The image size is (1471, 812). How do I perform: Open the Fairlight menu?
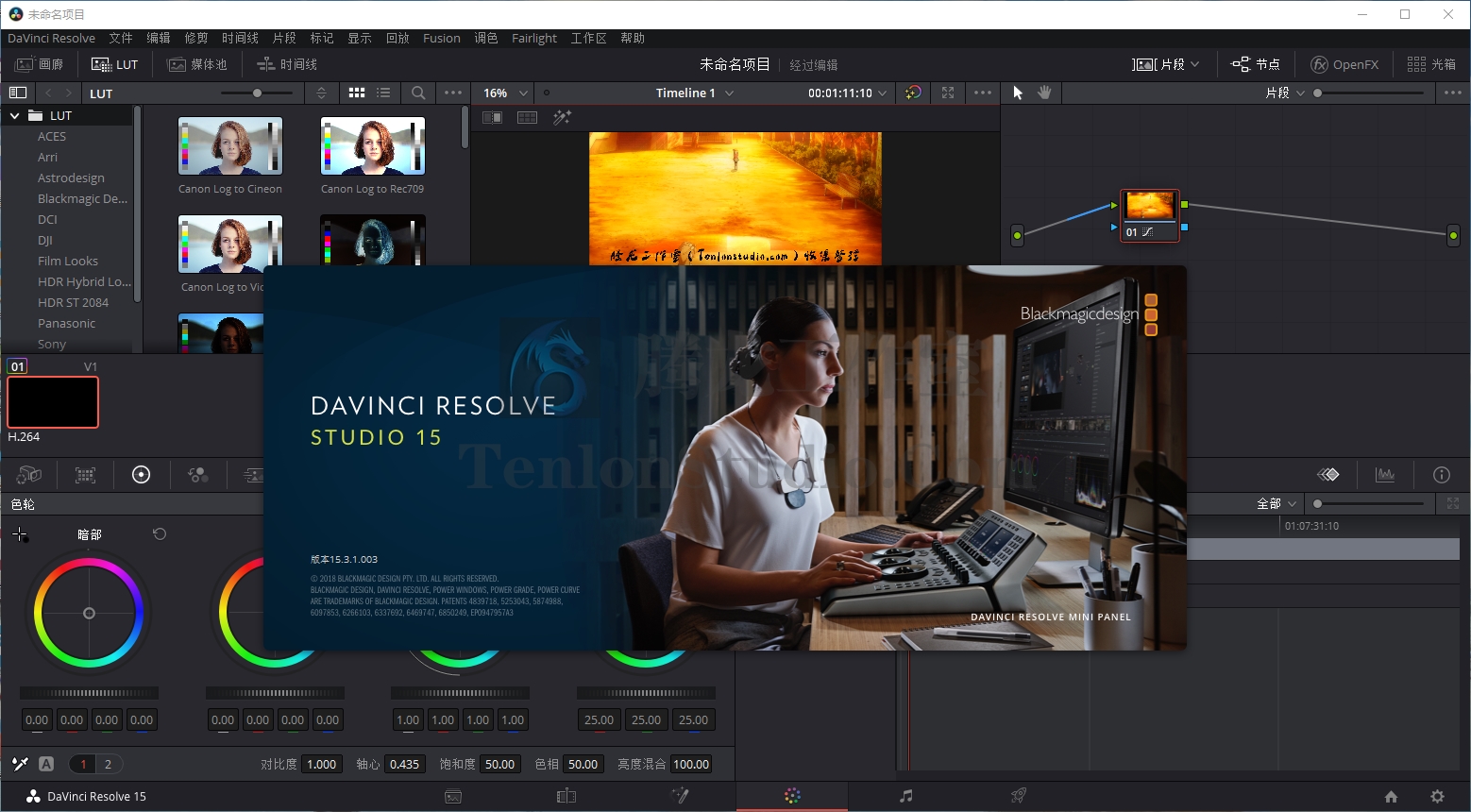pos(534,38)
